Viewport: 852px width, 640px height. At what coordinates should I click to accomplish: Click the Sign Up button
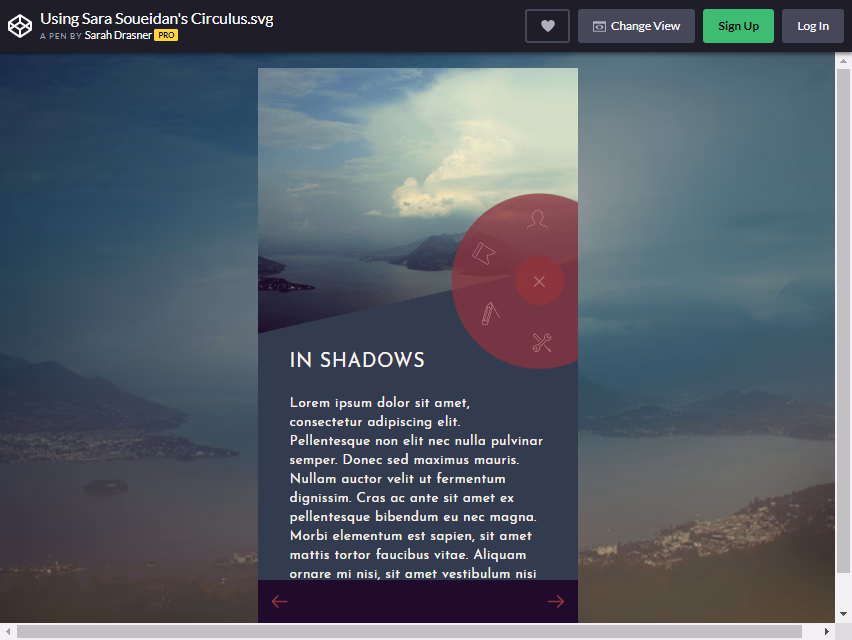738,26
